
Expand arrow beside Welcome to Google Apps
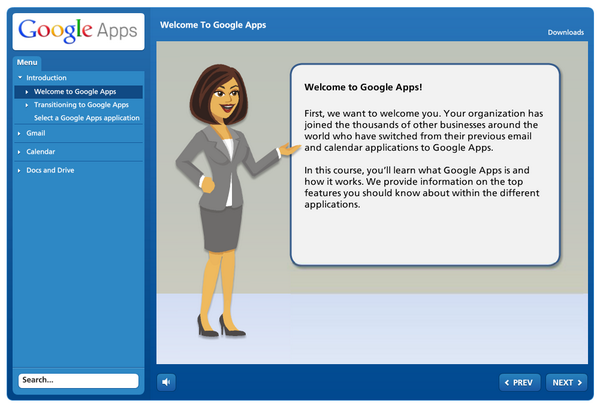click(27, 92)
